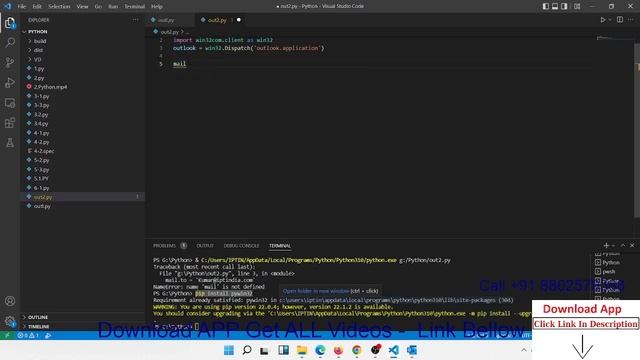The width and height of the screenshot is (640, 360).
Task: Place cursor on 'mail' code line
Action: (179, 64)
